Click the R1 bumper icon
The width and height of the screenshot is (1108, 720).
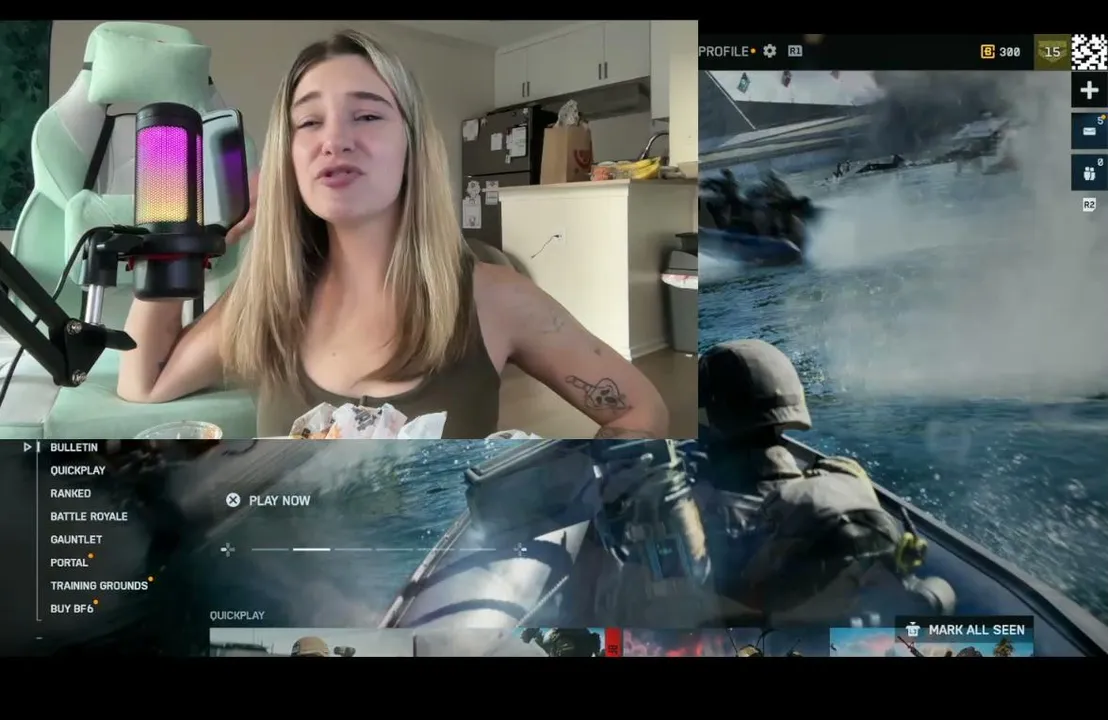(795, 51)
